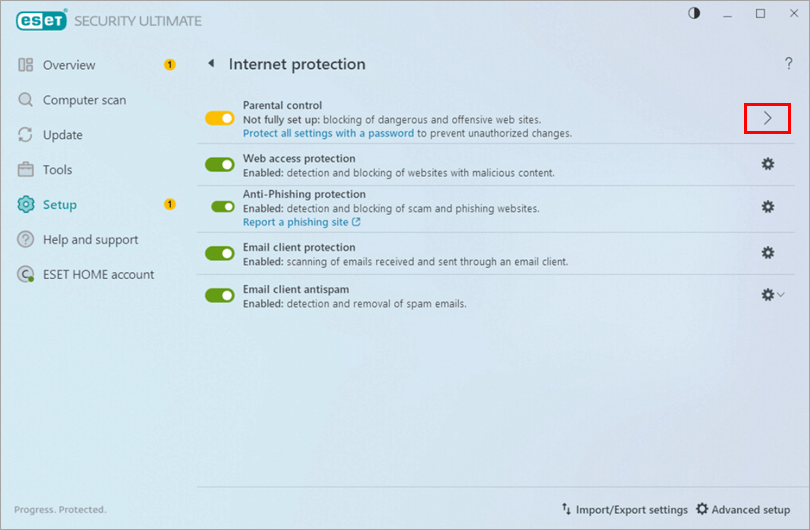The height and width of the screenshot is (530, 810).
Task: Click the ESET Security Ultimate logo
Action: coord(108,20)
